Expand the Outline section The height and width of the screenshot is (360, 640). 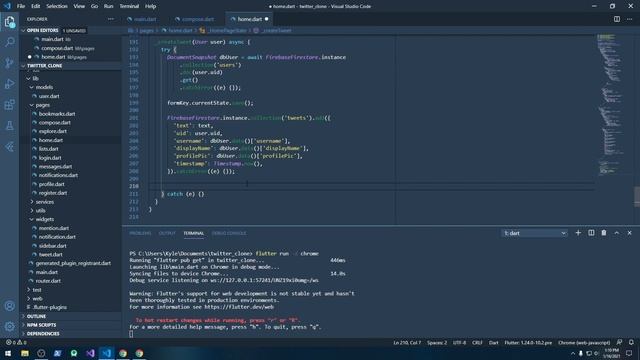[36, 316]
